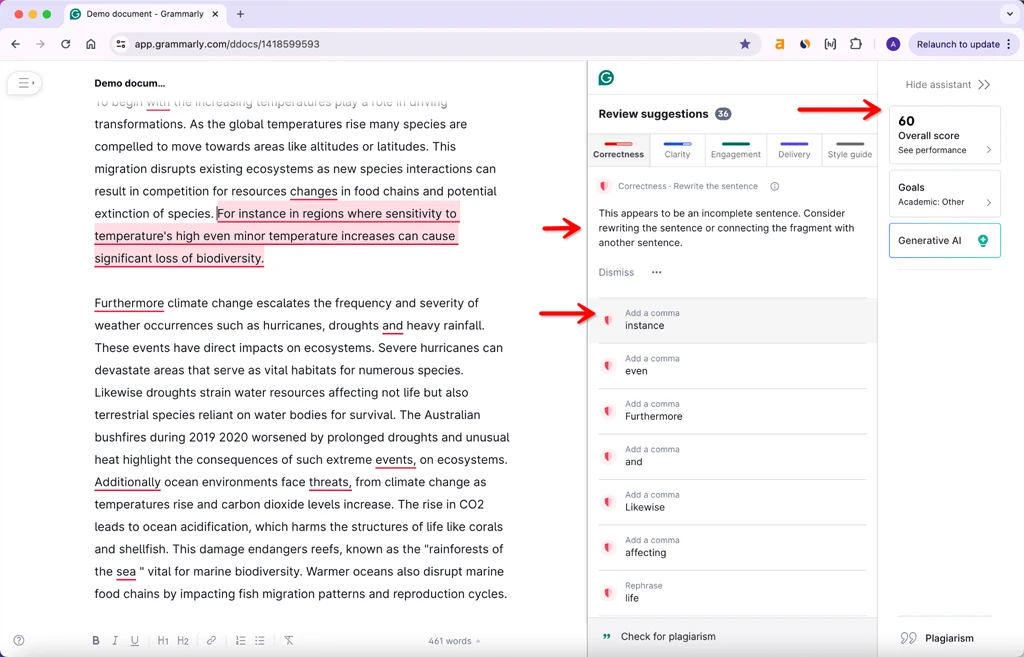The image size is (1024, 657).
Task: Create a bulleted list
Action: (x=260, y=641)
